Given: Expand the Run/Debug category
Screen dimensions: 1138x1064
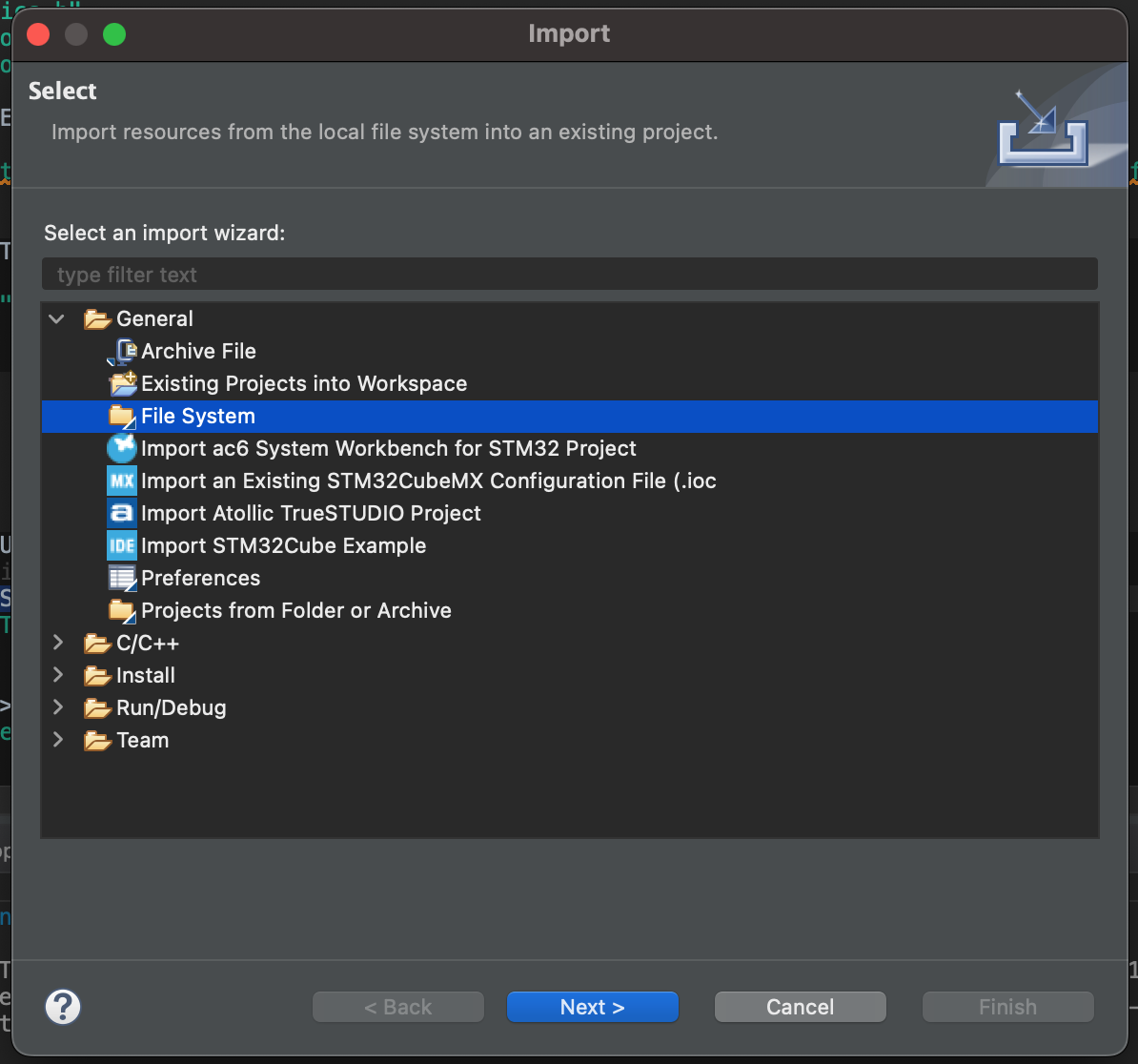Looking at the screenshot, I should click(57, 708).
